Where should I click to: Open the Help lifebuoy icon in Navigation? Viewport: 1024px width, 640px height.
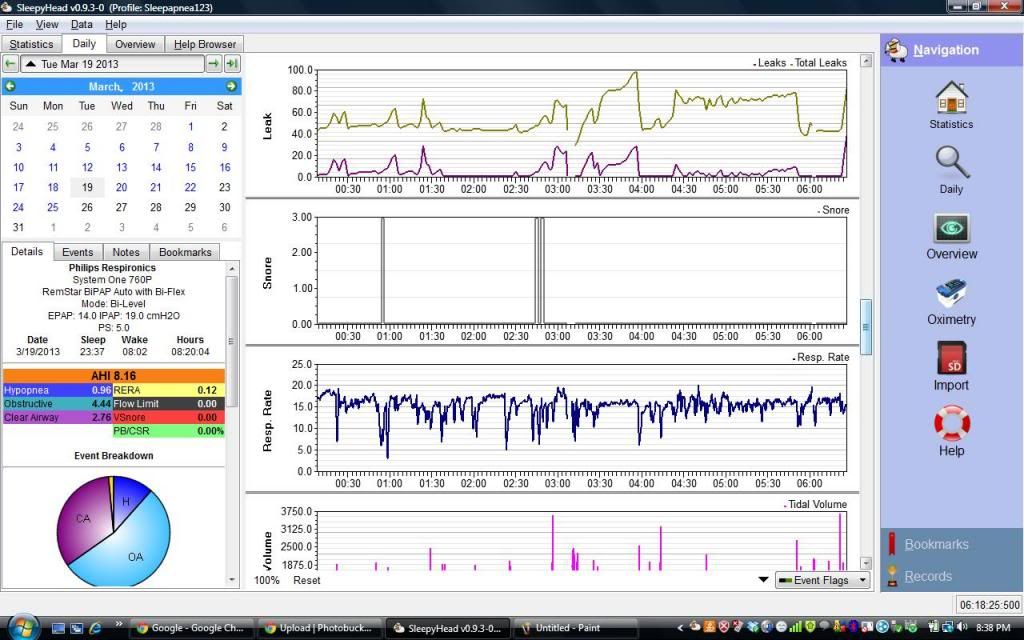[952, 431]
